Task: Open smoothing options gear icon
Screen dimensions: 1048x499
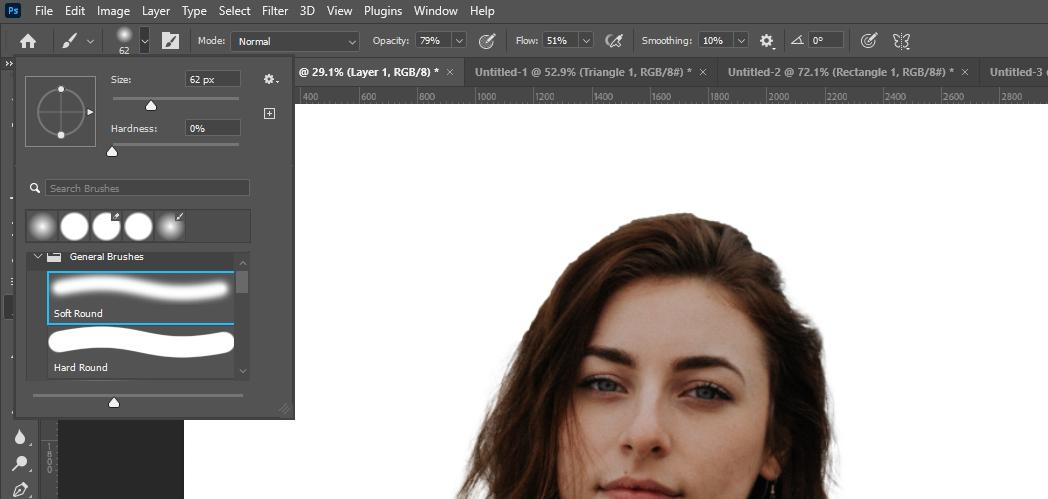Action: pyautogui.click(x=767, y=41)
